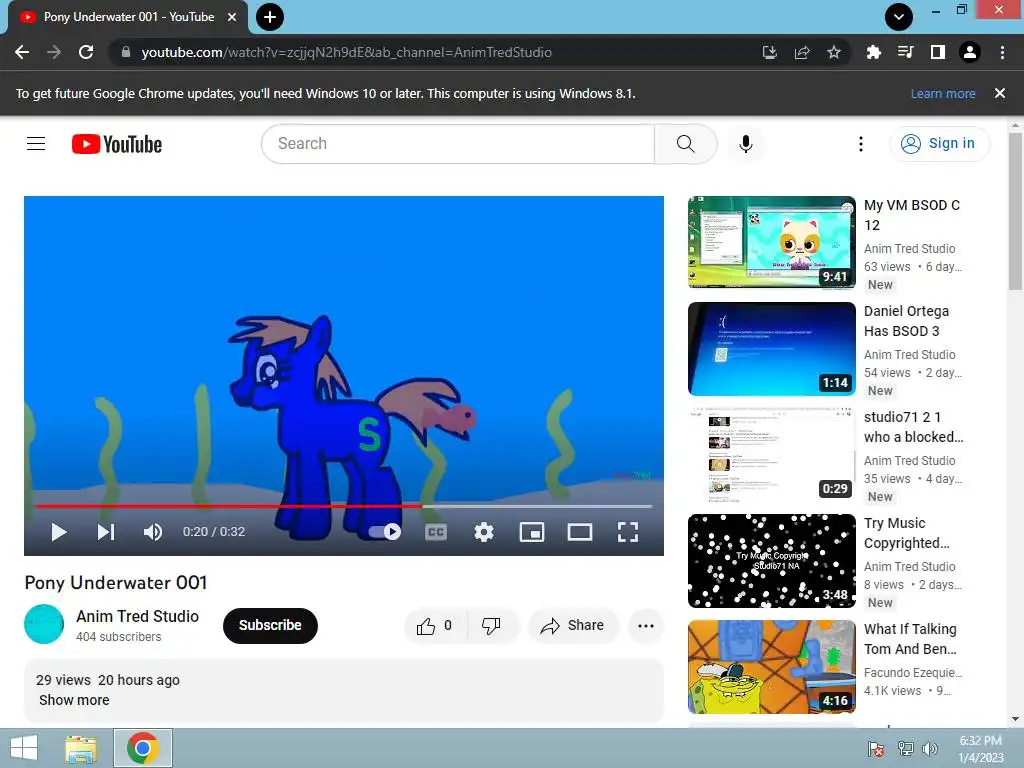Focus the YouTube Search field
1024x768 pixels.
[x=458, y=144]
